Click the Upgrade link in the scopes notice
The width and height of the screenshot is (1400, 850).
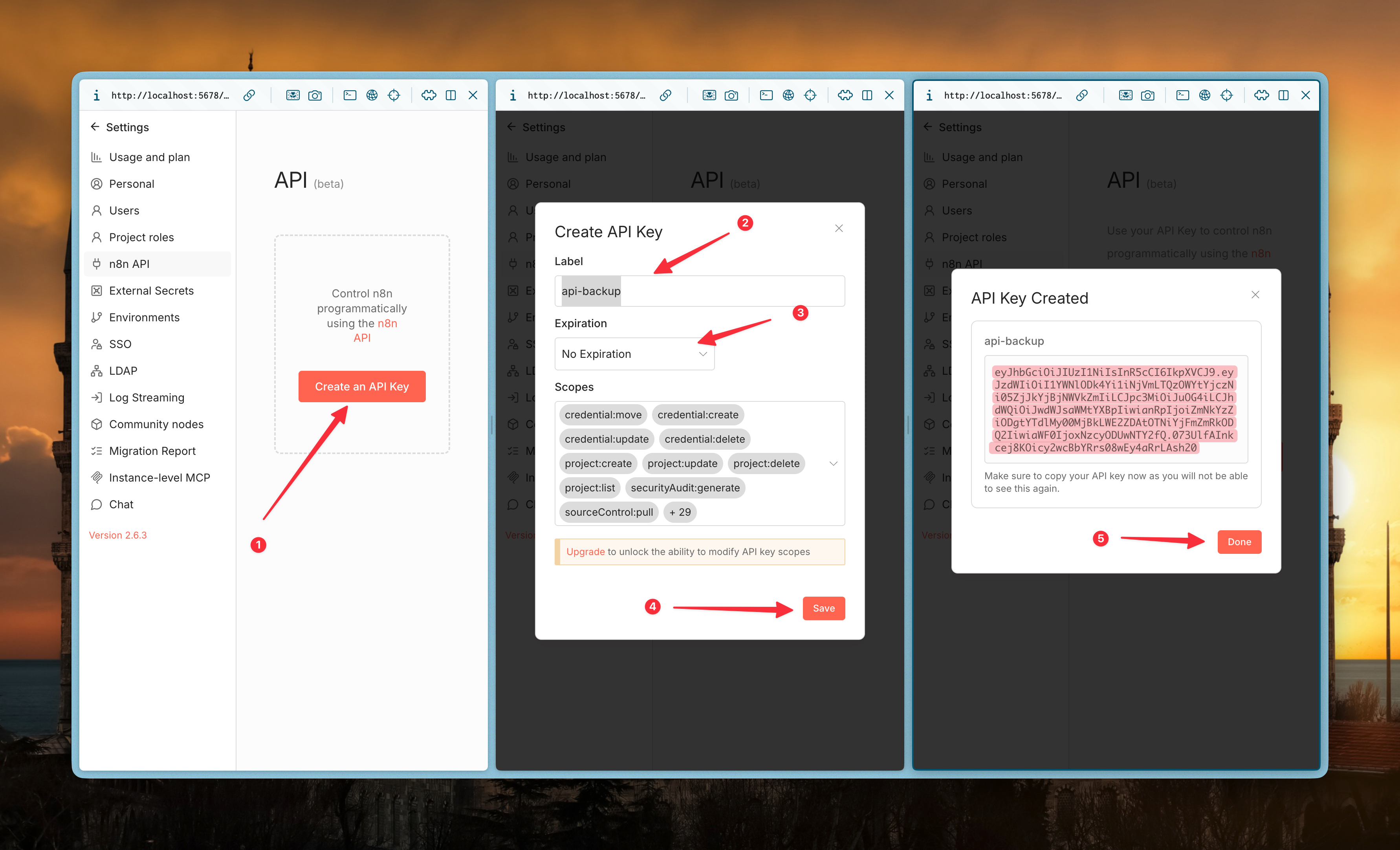coord(585,551)
